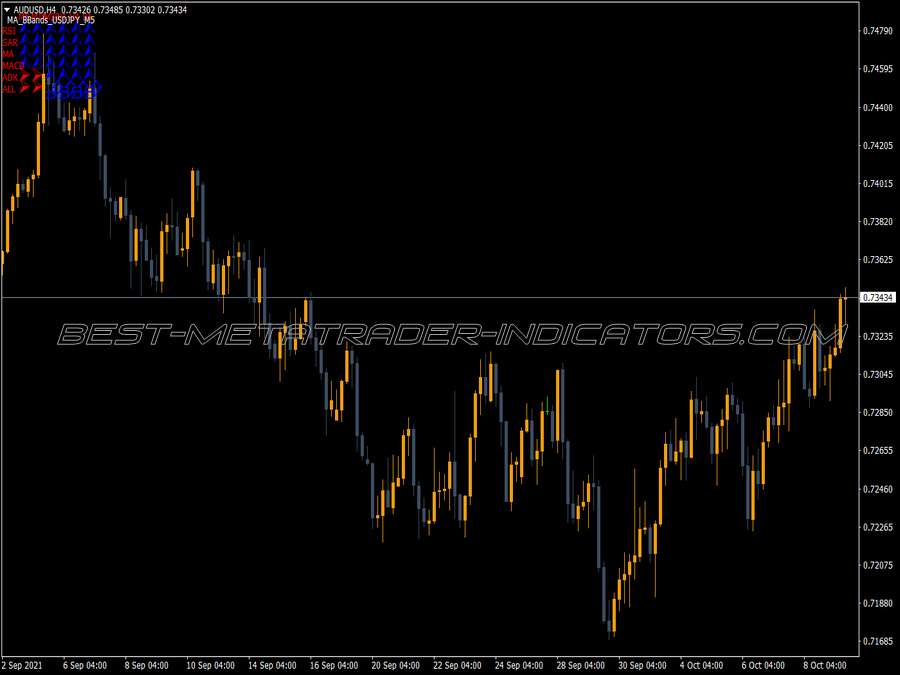
Task: Select the MA_BBands_USDJPY_M5 indicator label
Action: coord(51,20)
